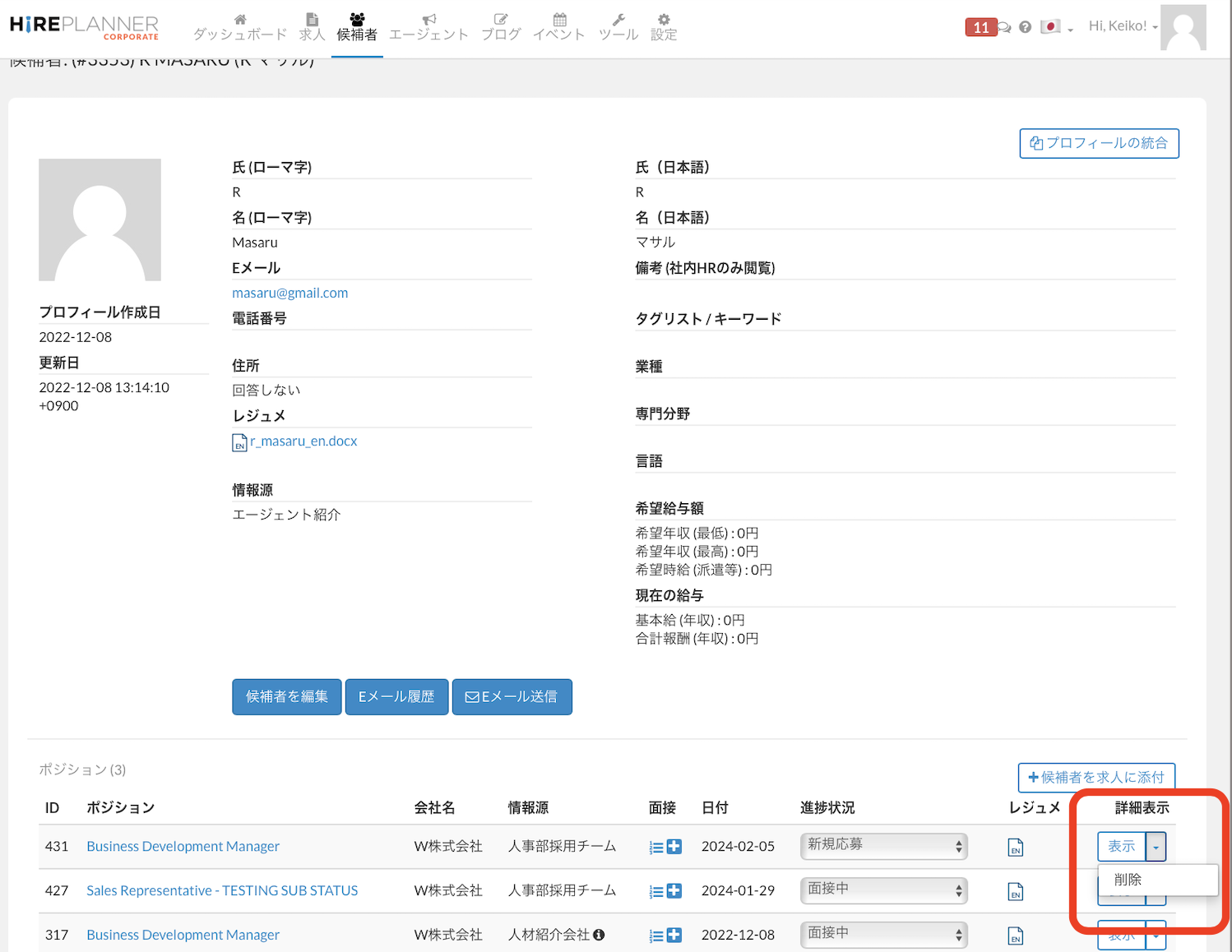Click the プロフィールの統合 button
The height and width of the screenshot is (952, 1232).
click(1099, 143)
